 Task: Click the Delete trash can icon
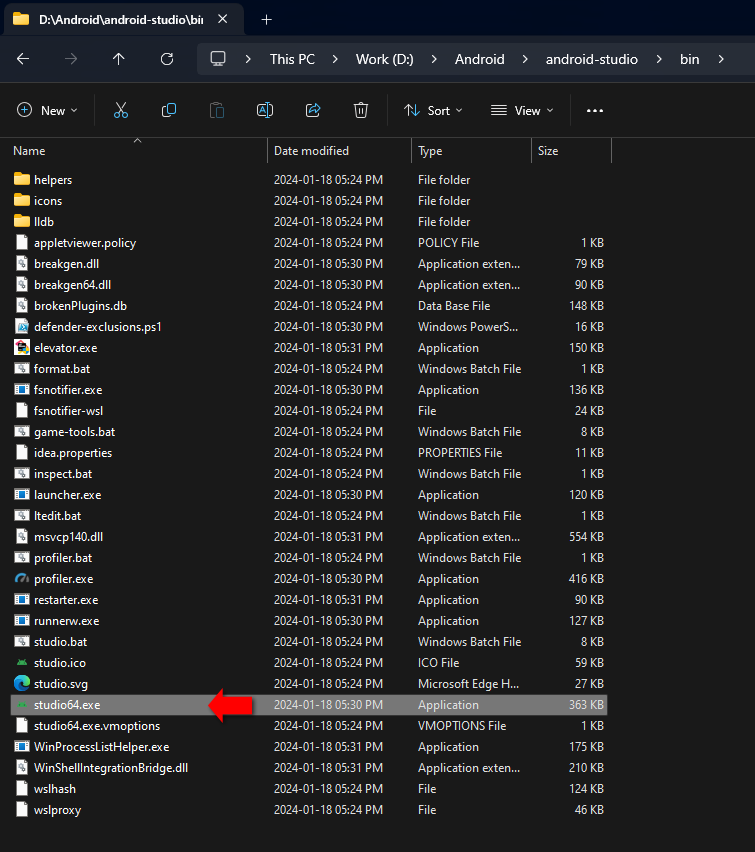click(x=361, y=110)
